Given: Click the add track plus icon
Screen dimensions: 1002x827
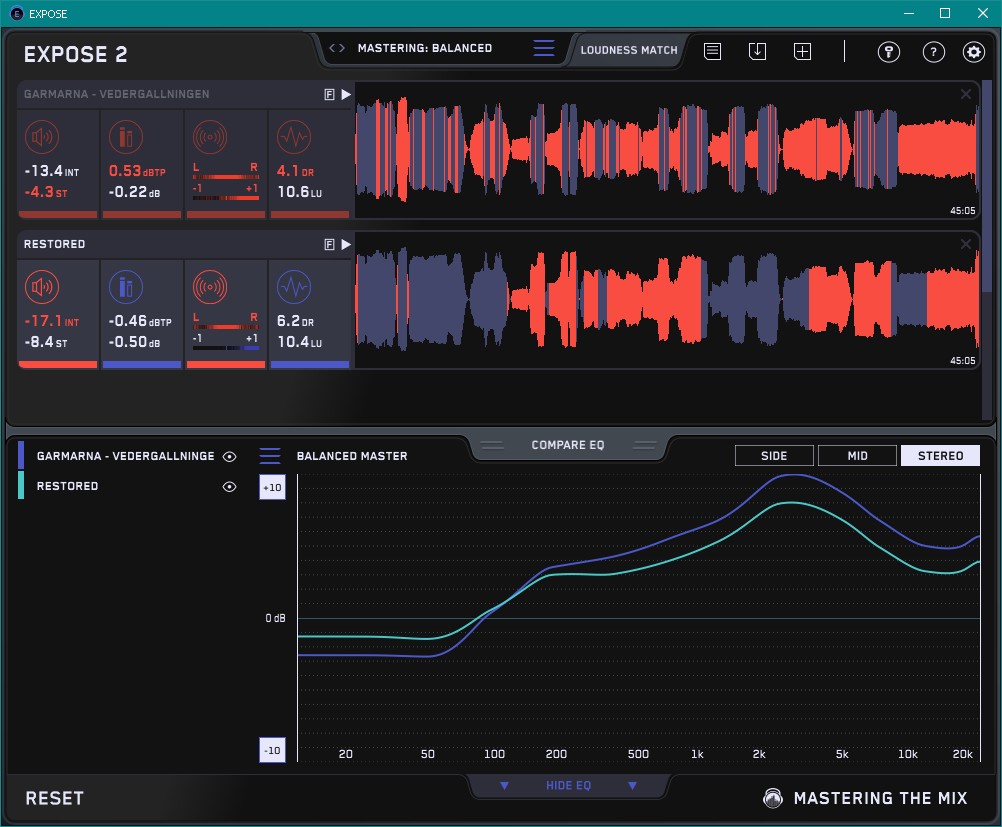Looking at the screenshot, I should pyautogui.click(x=803, y=51).
